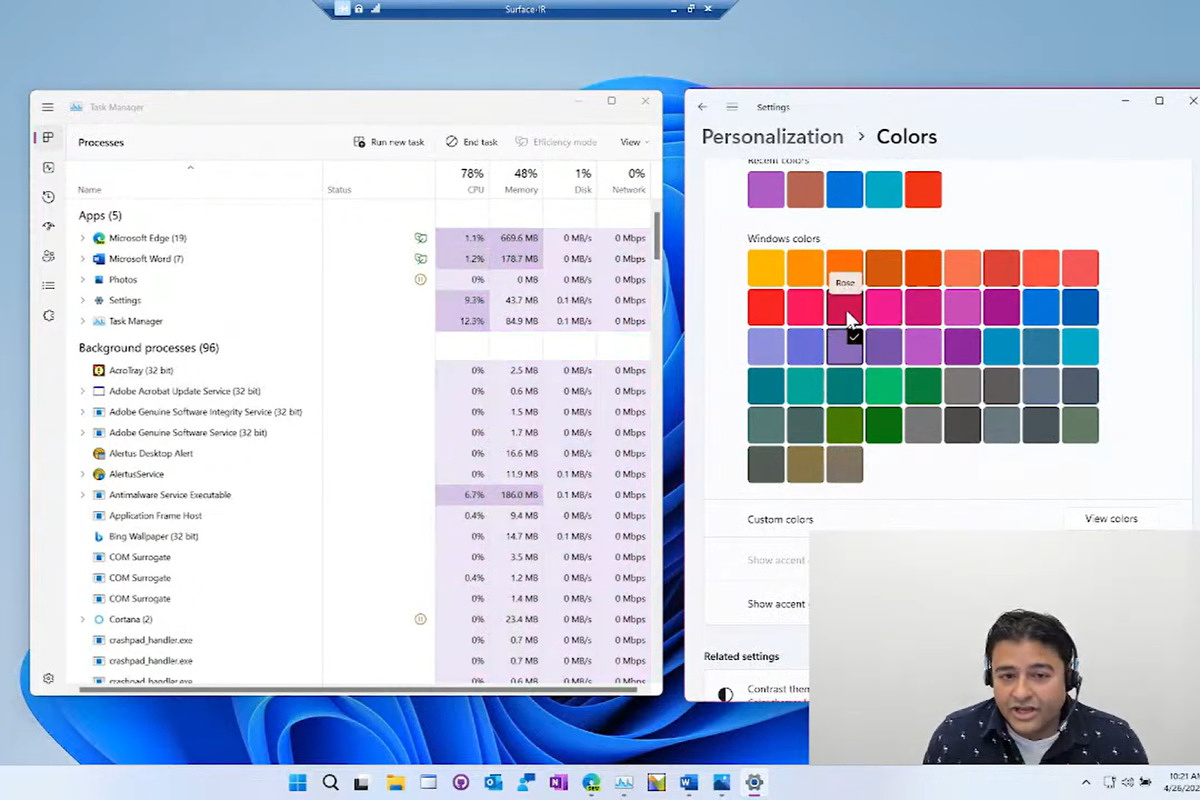Choose the brown swatch in Recent colors
This screenshot has height=800, width=1200.
pyautogui.click(x=805, y=190)
